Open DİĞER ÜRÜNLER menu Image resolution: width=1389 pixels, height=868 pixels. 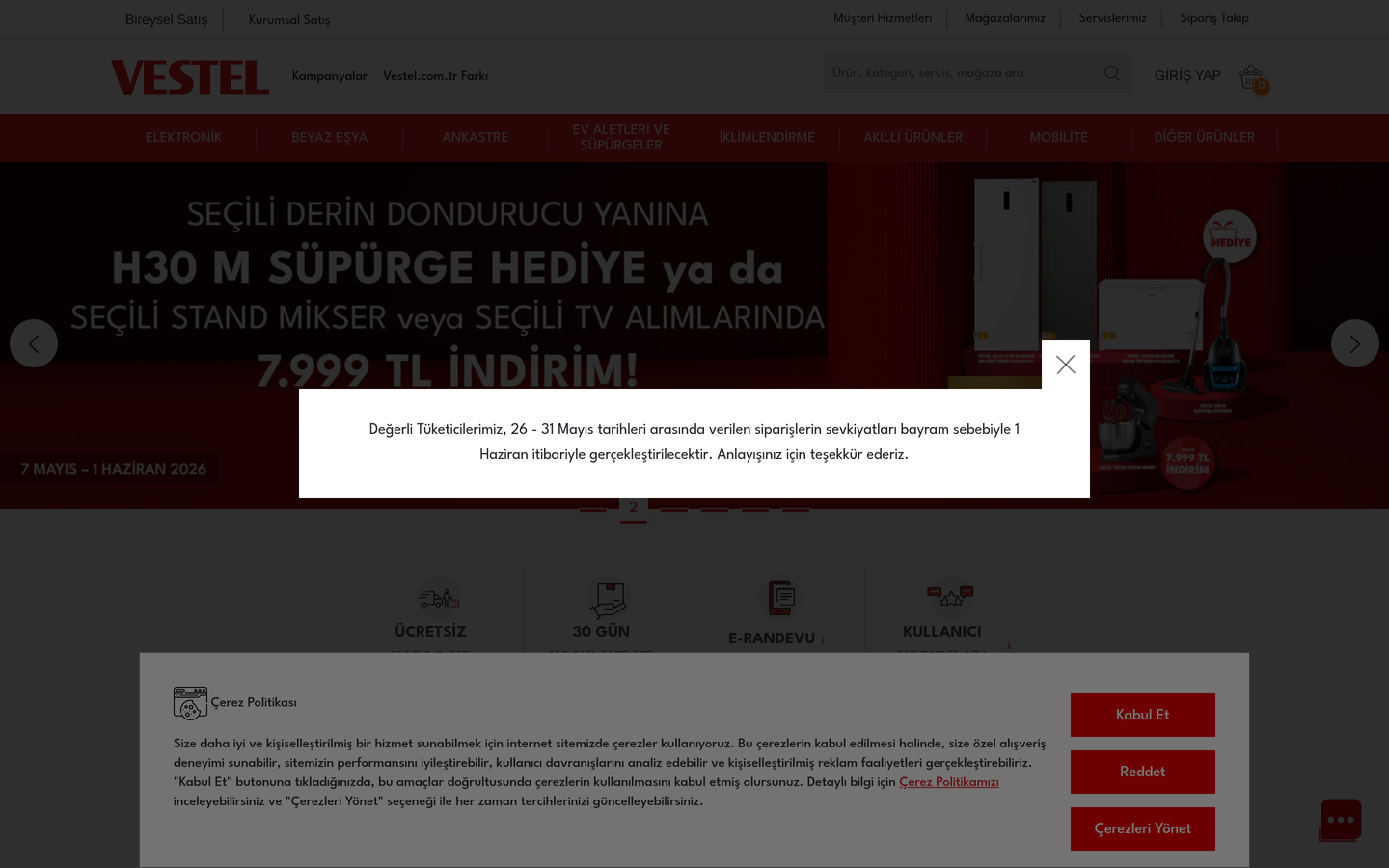pyautogui.click(x=1205, y=138)
